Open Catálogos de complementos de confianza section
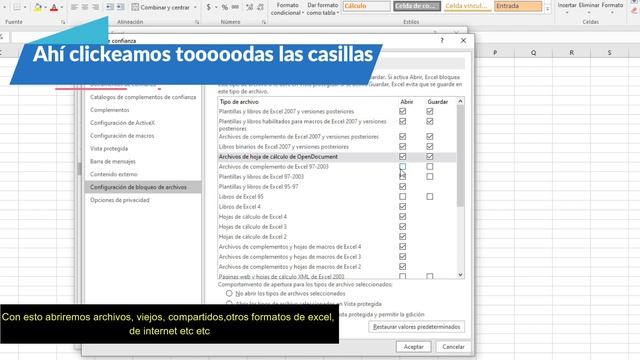The image size is (640, 360). 143,97
